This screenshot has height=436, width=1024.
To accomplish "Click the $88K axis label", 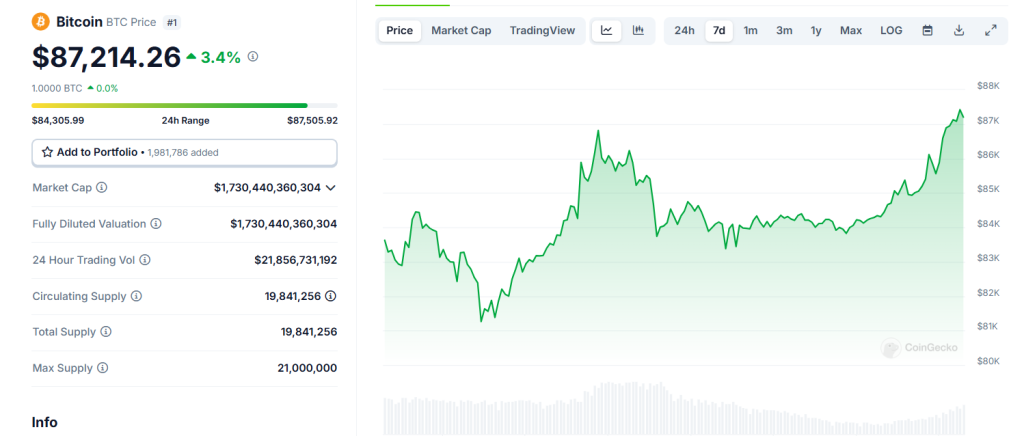I will 988,86.
